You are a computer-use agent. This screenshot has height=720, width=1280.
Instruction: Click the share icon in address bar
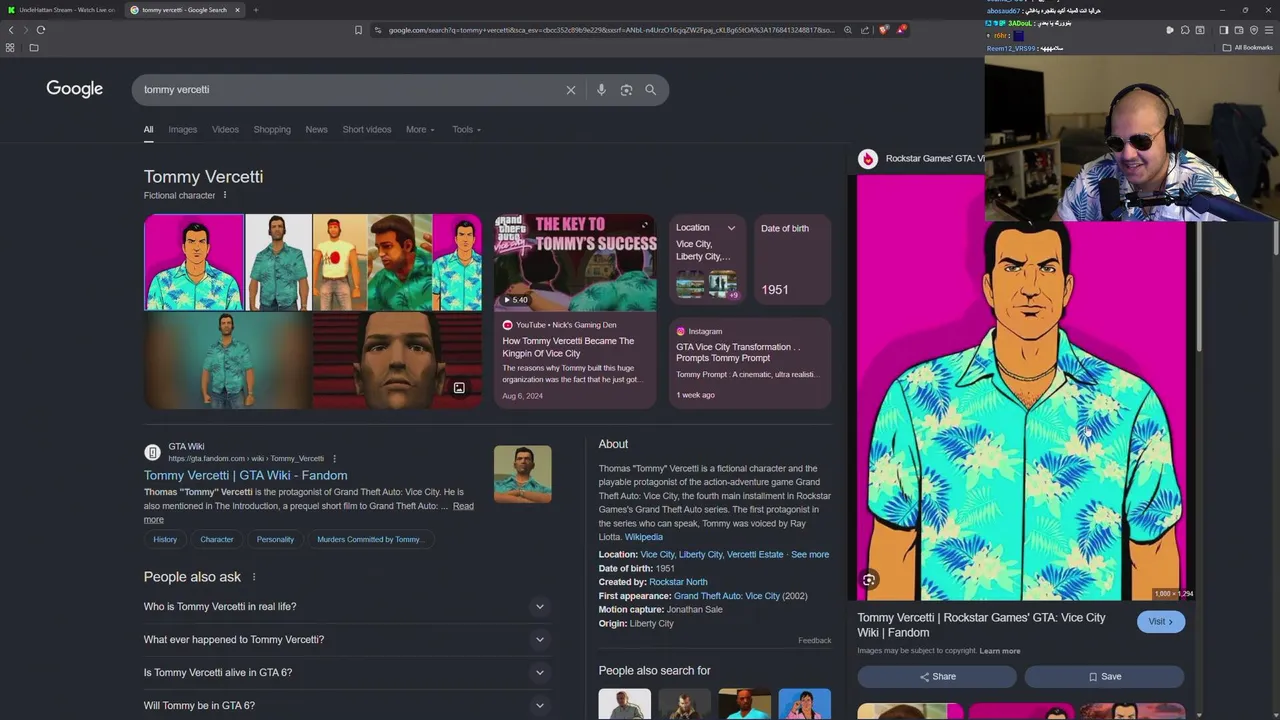click(x=865, y=30)
